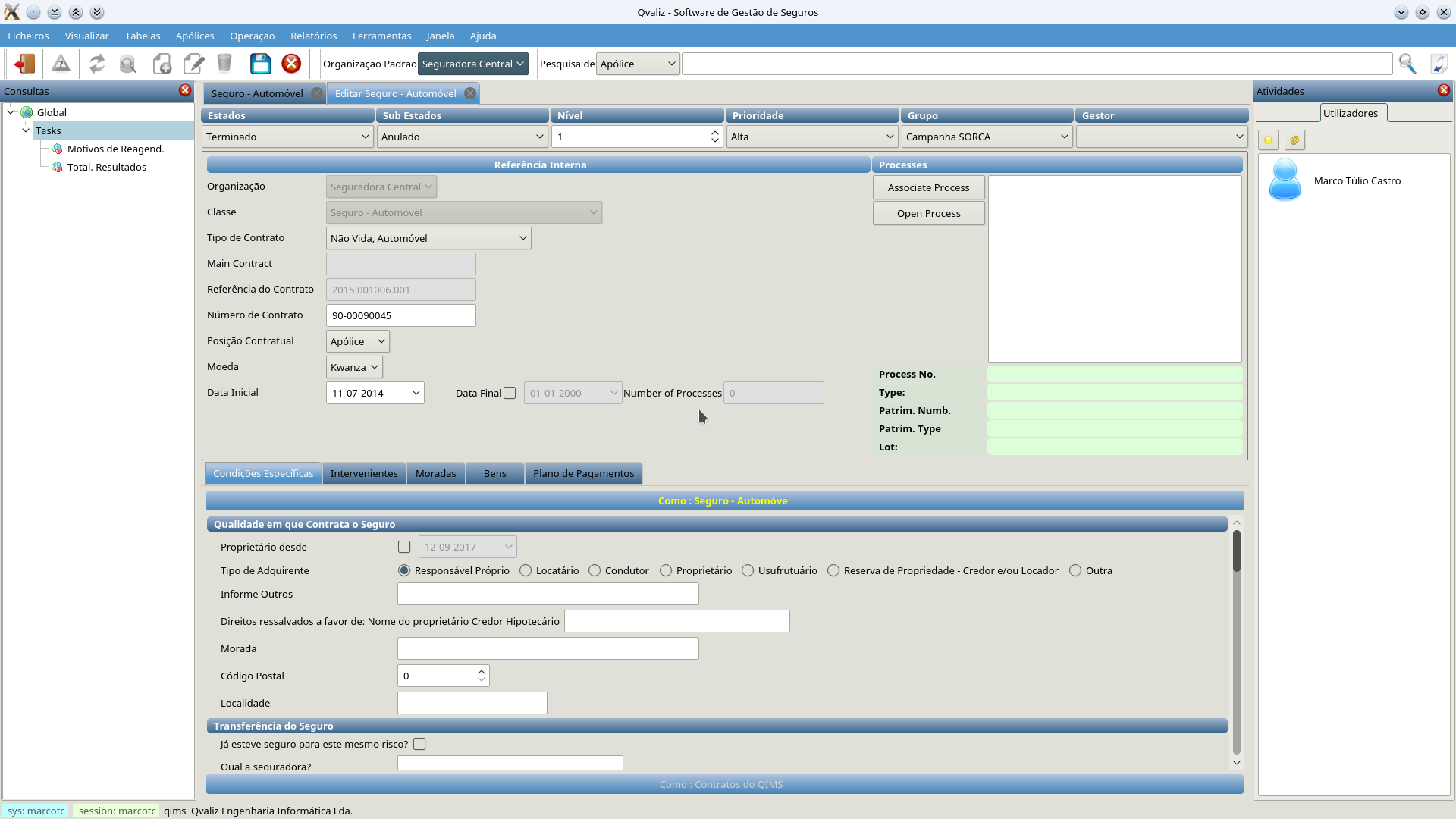1456x819 pixels.
Task: Click the Número de Contrato input field
Action: tap(400, 315)
